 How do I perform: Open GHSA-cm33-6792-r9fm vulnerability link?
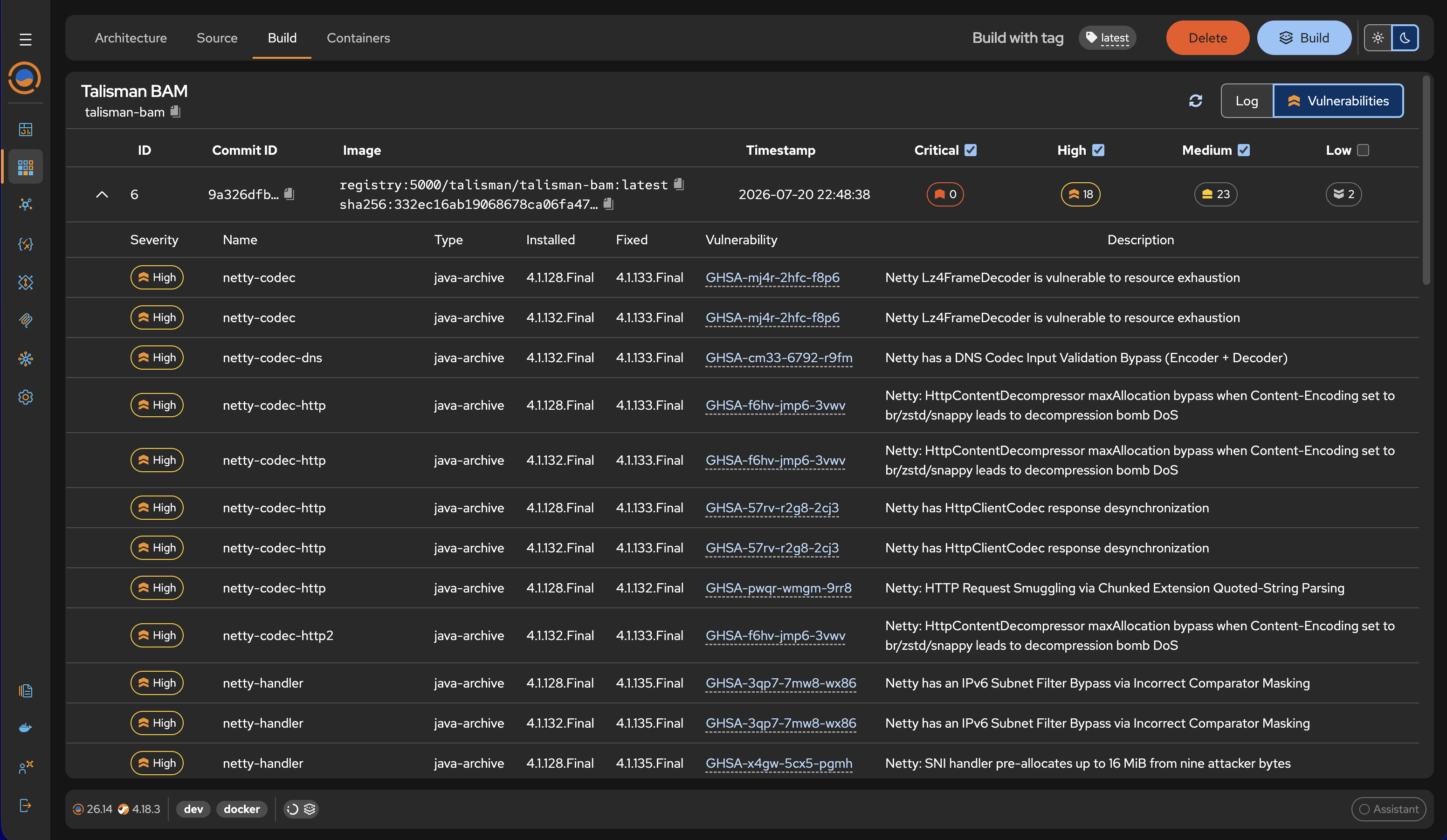pyautogui.click(x=779, y=358)
